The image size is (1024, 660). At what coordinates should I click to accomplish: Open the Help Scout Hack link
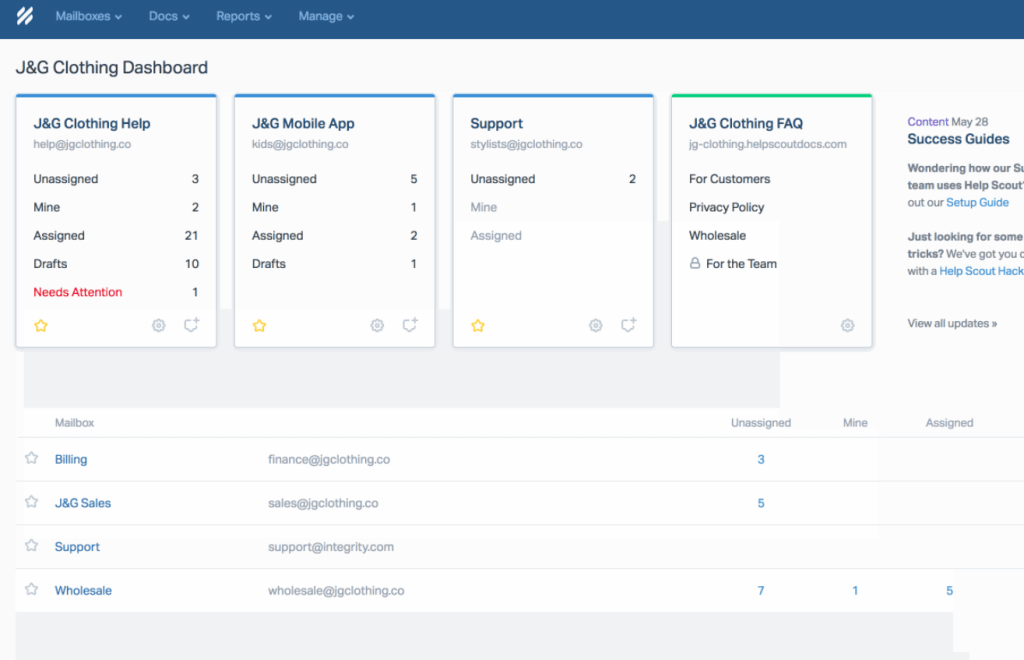click(981, 270)
